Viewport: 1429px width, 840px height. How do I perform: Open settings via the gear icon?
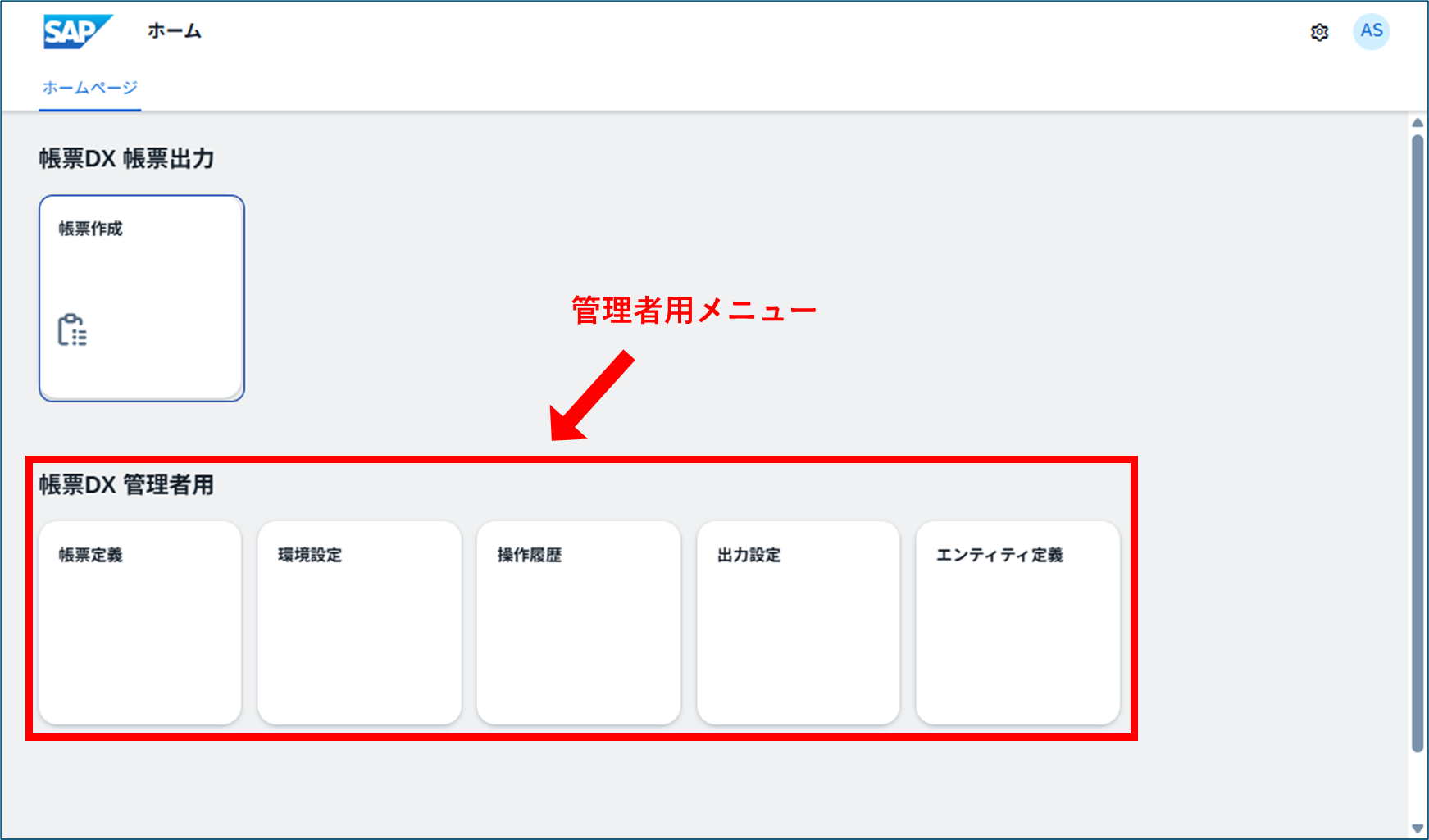point(1319,32)
